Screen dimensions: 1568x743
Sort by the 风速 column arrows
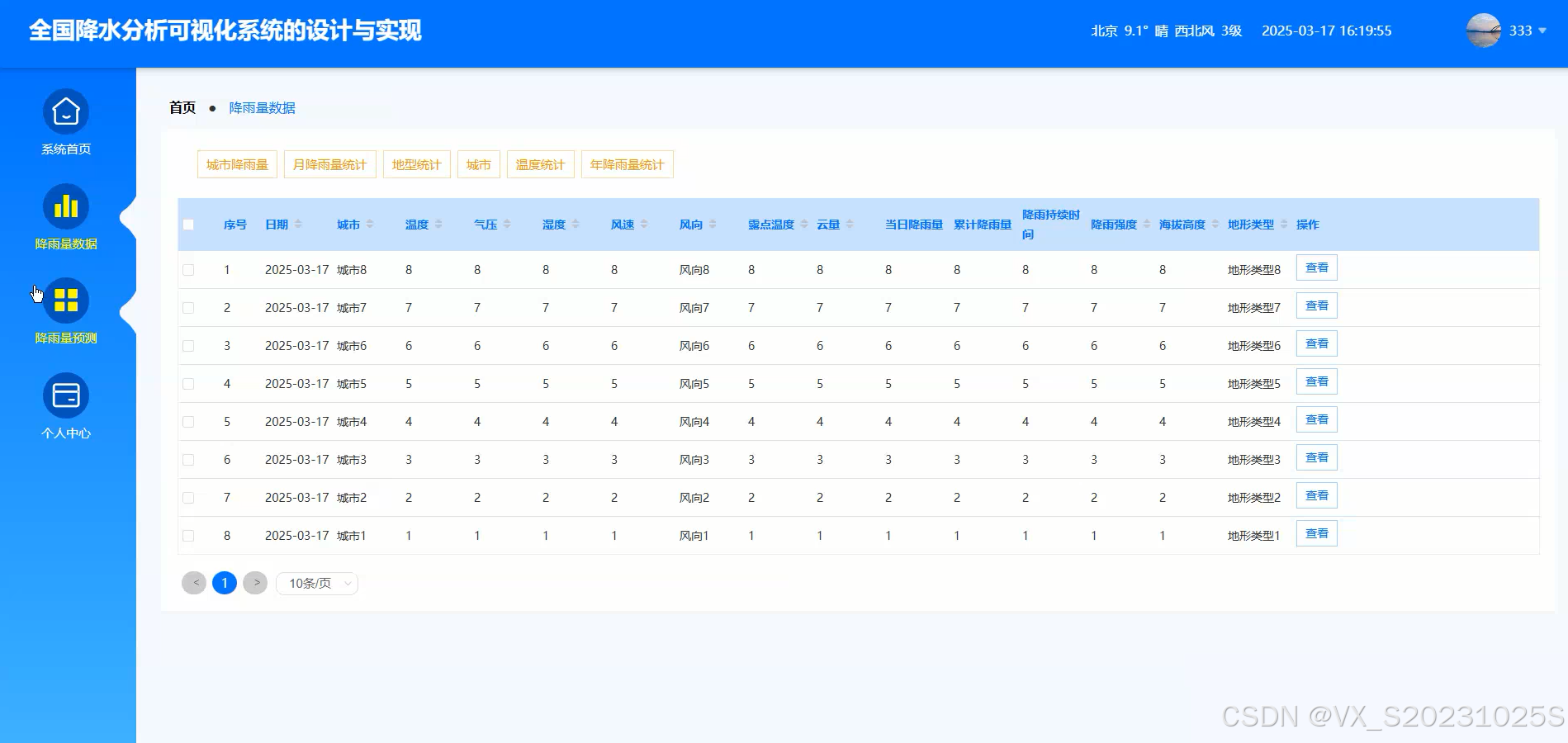pos(644,225)
